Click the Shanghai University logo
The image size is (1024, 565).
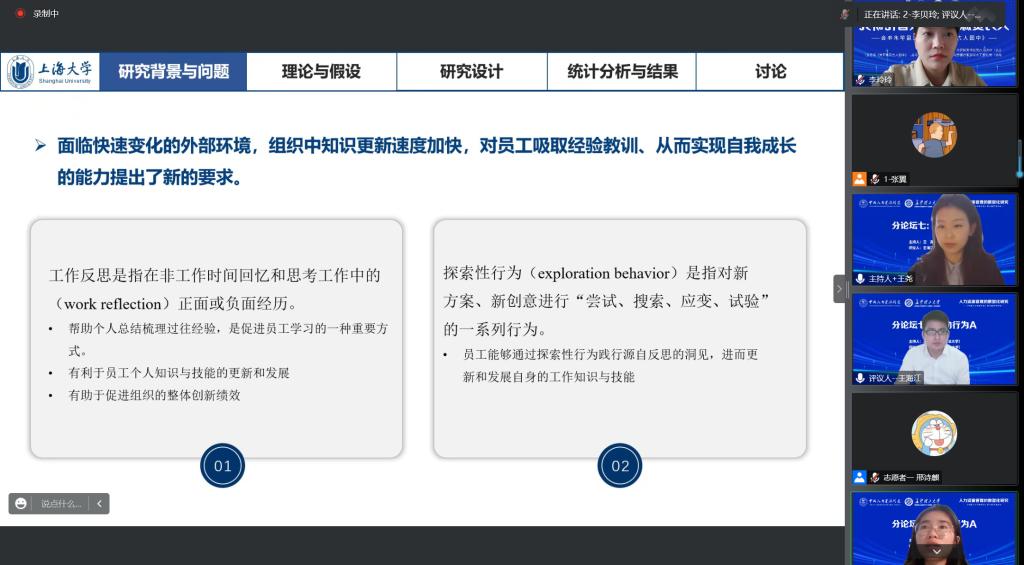point(50,71)
